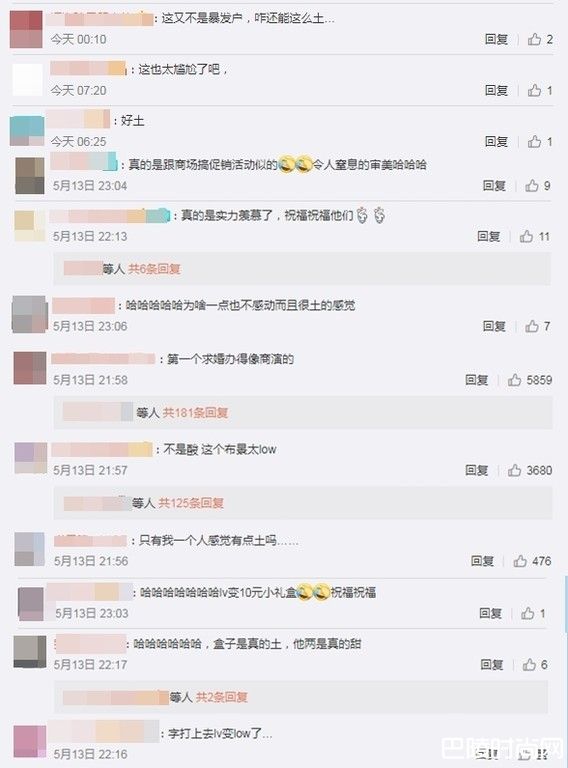Like the 5月13日 23:06 comment with 7 likes
Screen dimensions: 568x768
tap(532, 326)
